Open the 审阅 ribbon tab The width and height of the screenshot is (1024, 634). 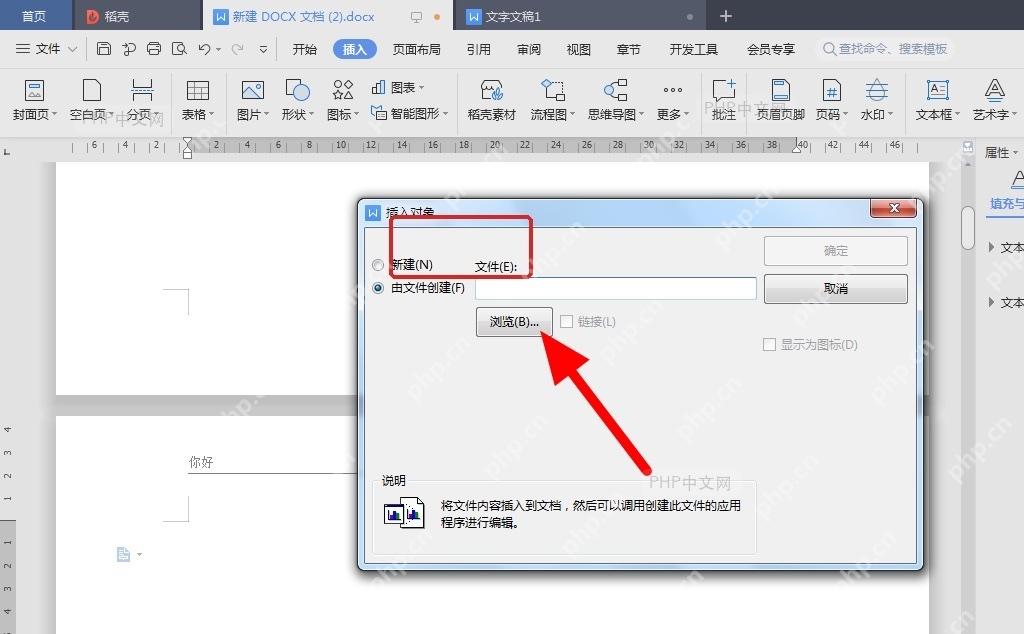click(x=528, y=49)
